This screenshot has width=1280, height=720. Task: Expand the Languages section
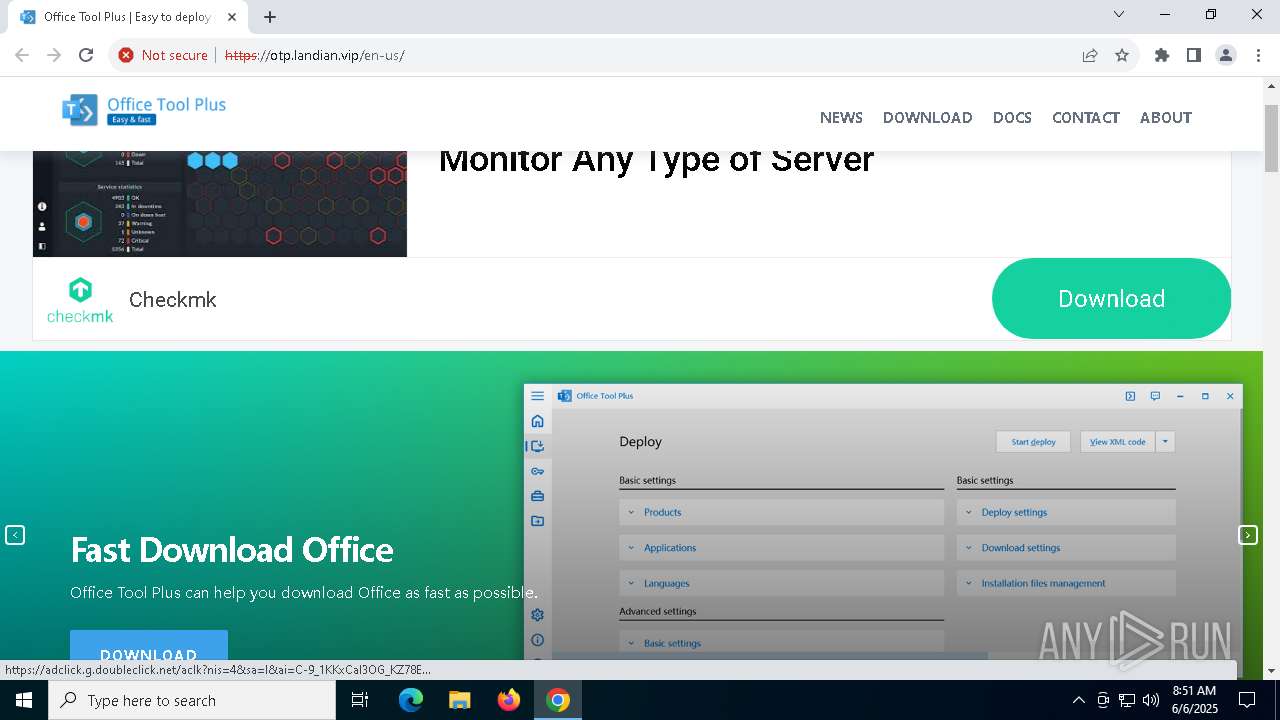coord(781,583)
